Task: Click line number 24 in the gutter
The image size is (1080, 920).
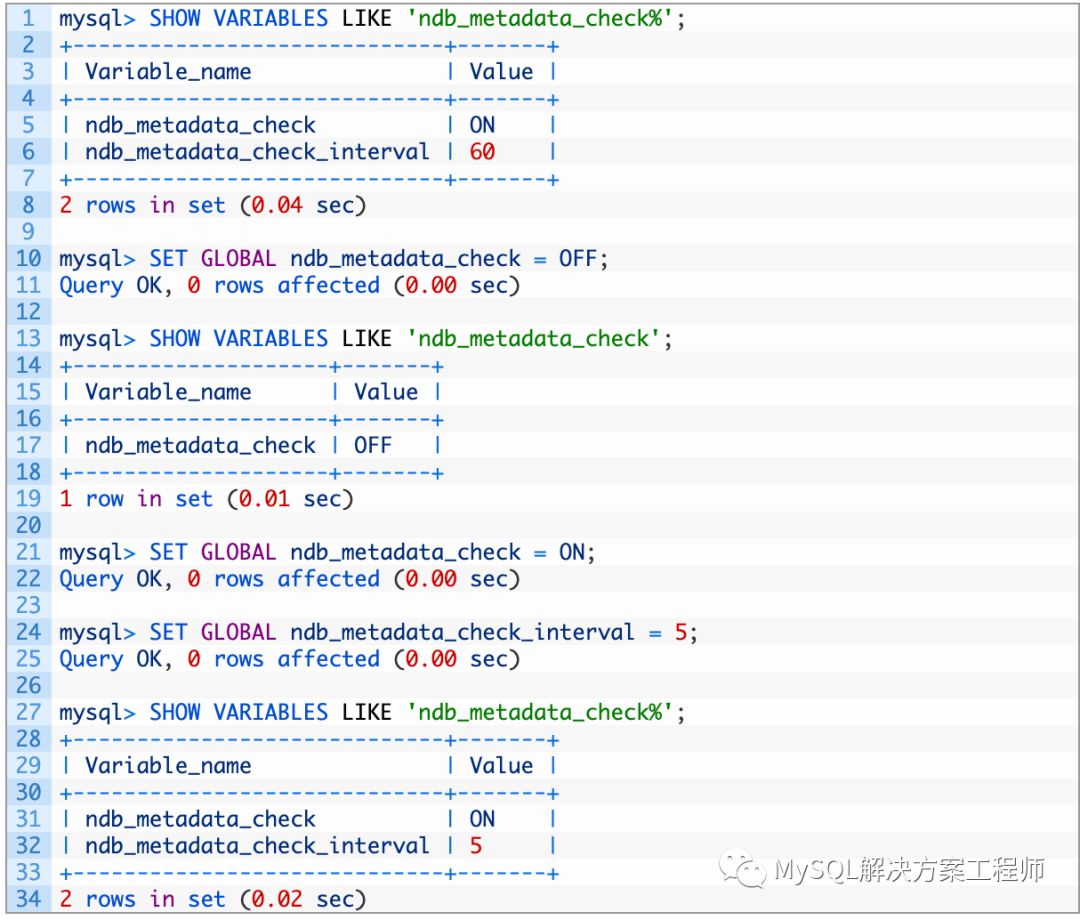Action: point(28,632)
